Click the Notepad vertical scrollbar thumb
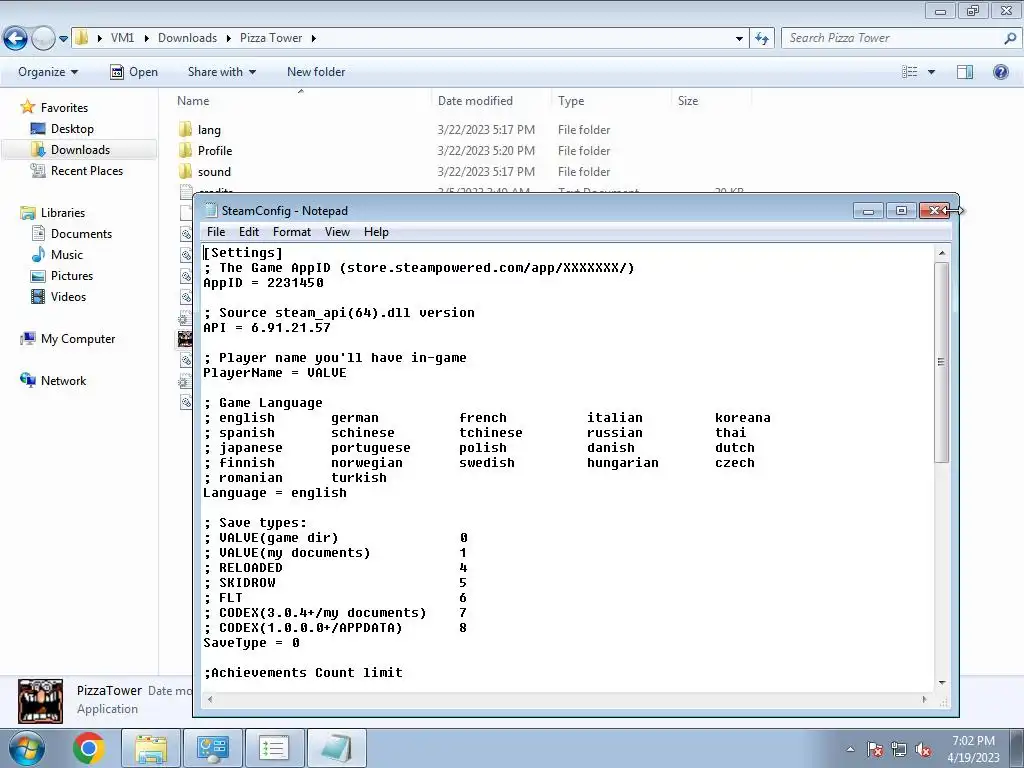The image size is (1024, 768). [941, 362]
